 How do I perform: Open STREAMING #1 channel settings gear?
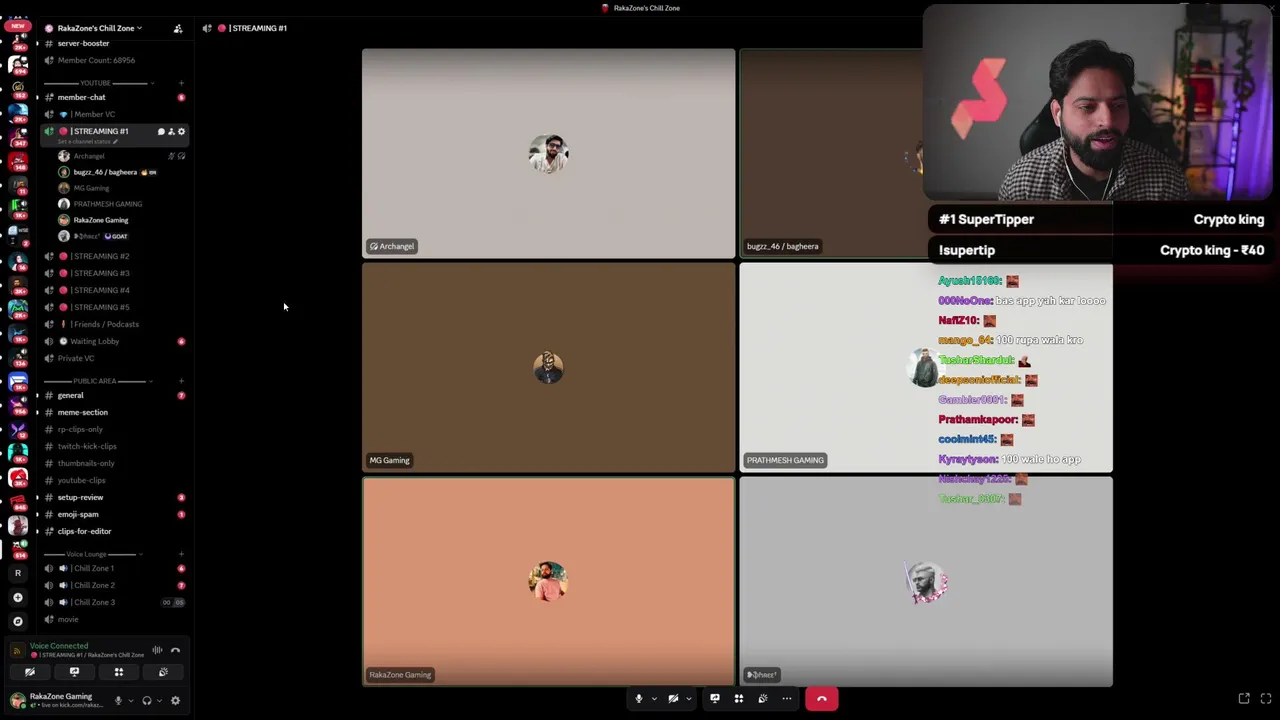[x=181, y=131]
